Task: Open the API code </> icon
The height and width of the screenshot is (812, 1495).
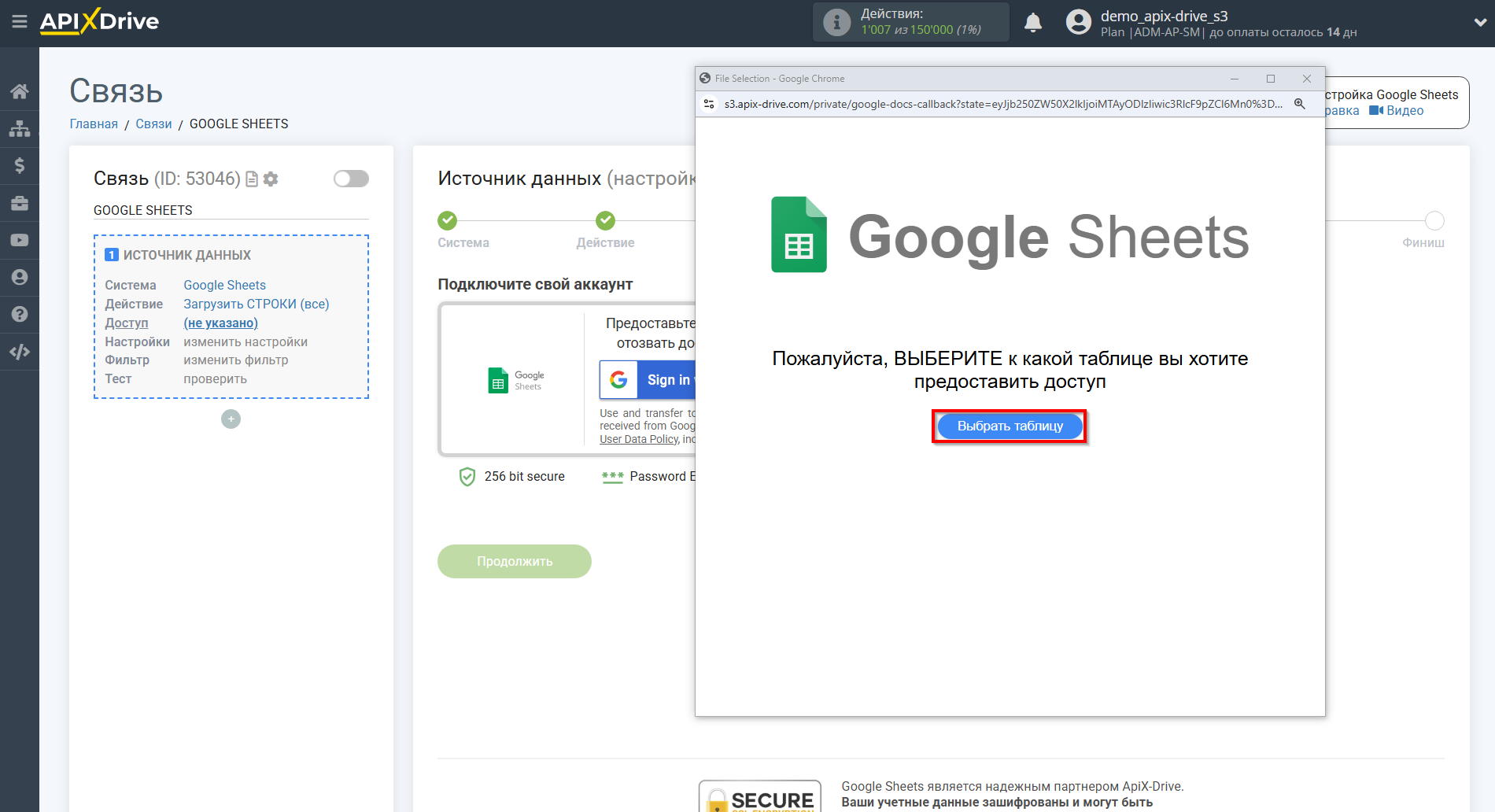Action: 20,351
